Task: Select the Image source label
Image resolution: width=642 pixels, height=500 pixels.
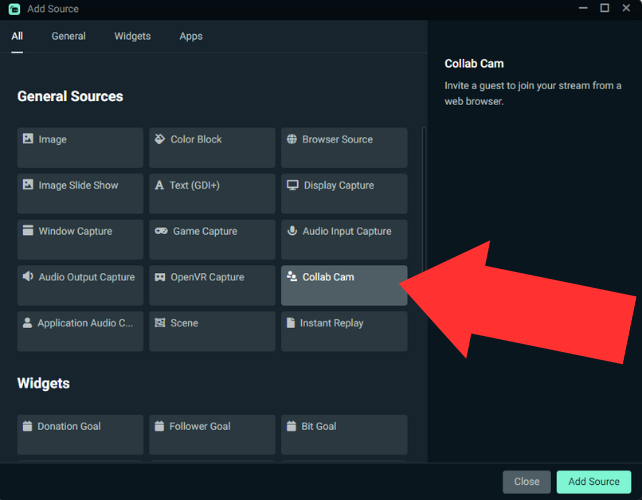Action: click(52, 139)
